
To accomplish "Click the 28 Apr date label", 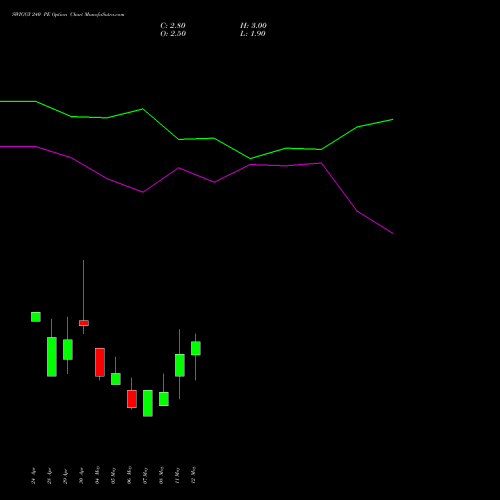I will pos(49,476).
